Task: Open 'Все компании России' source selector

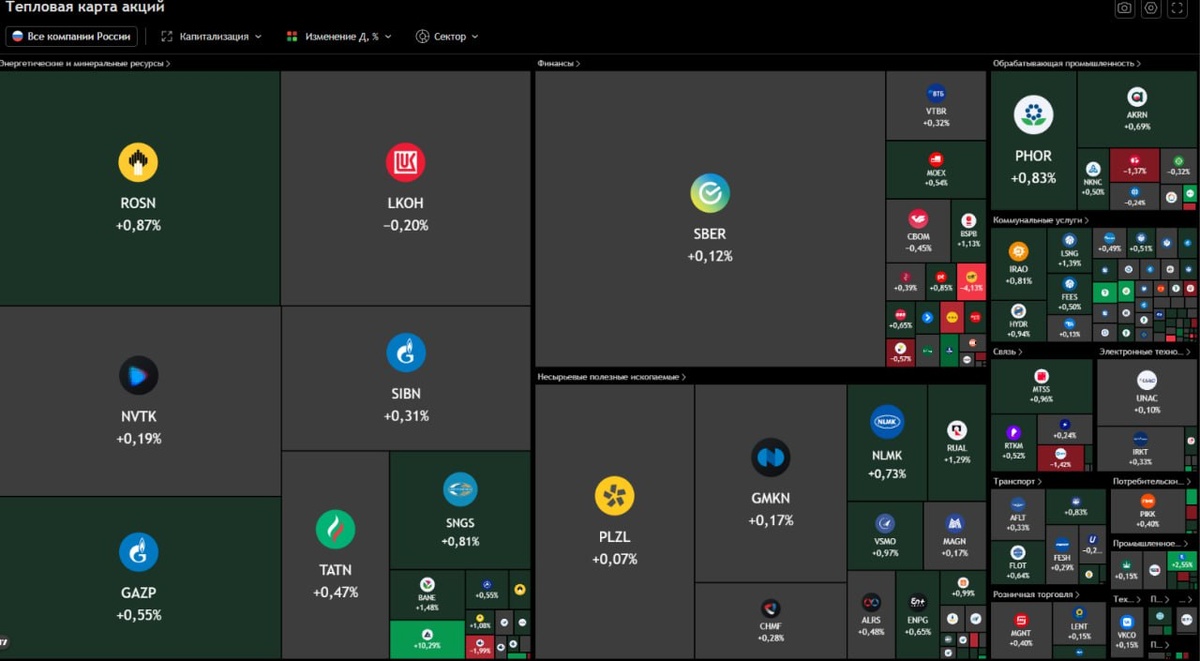Action: pyautogui.click(x=71, y=36)
